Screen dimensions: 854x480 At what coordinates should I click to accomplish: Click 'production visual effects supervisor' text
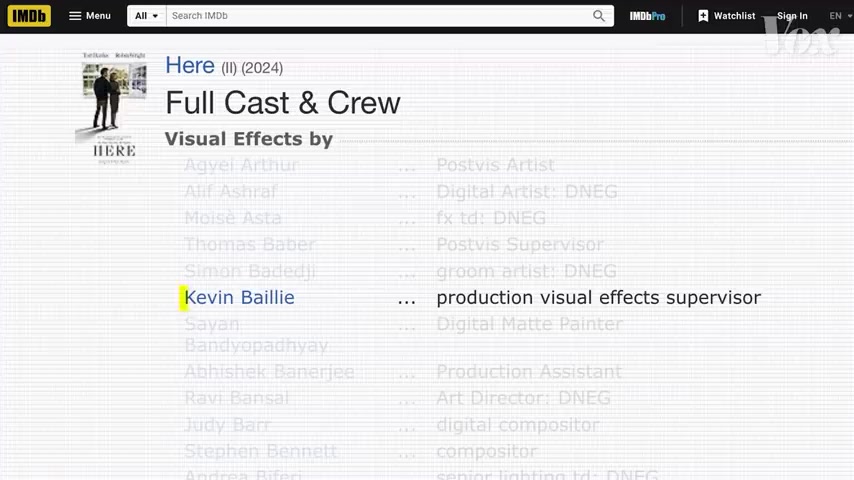(599, 297)
